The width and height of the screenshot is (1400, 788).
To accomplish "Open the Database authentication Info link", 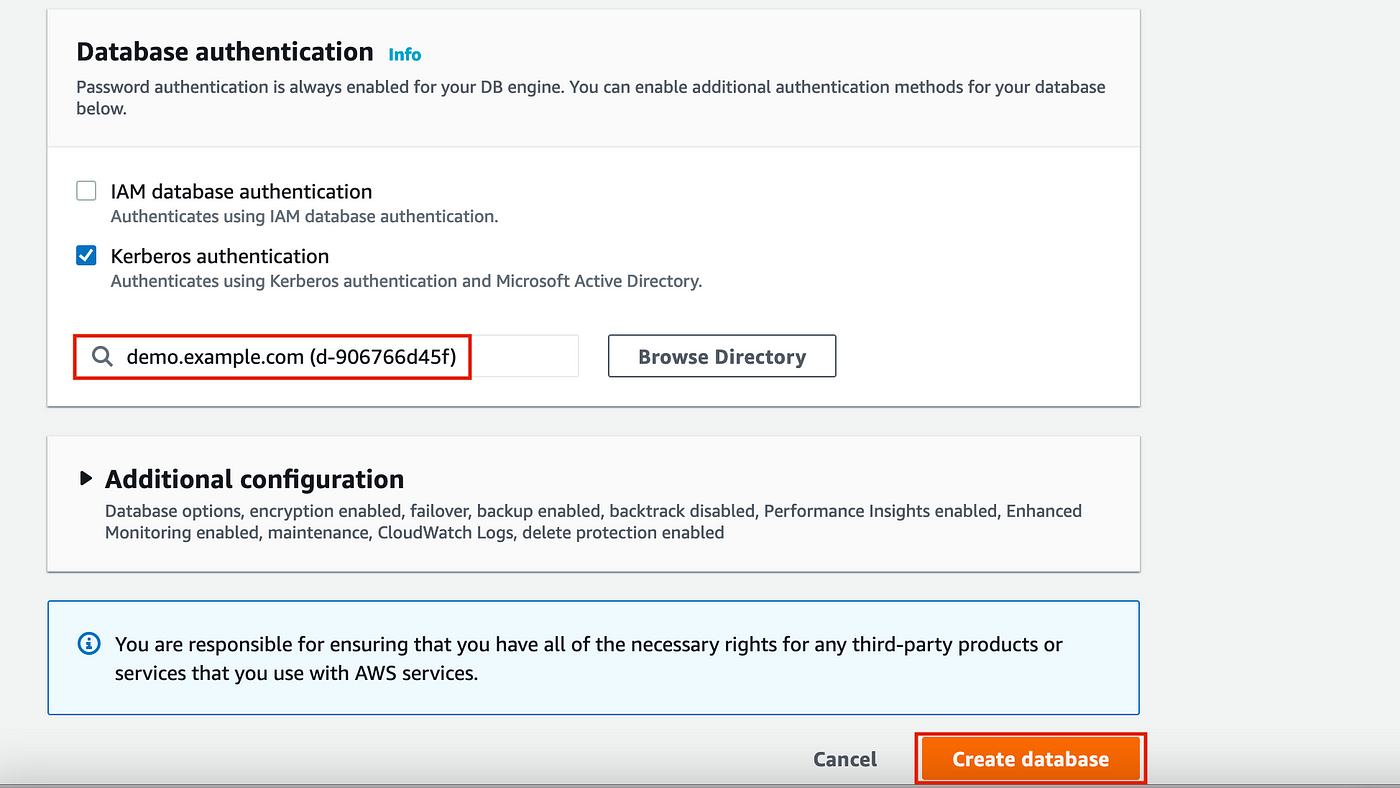I will pyautogui.click(x=405, y=55).
